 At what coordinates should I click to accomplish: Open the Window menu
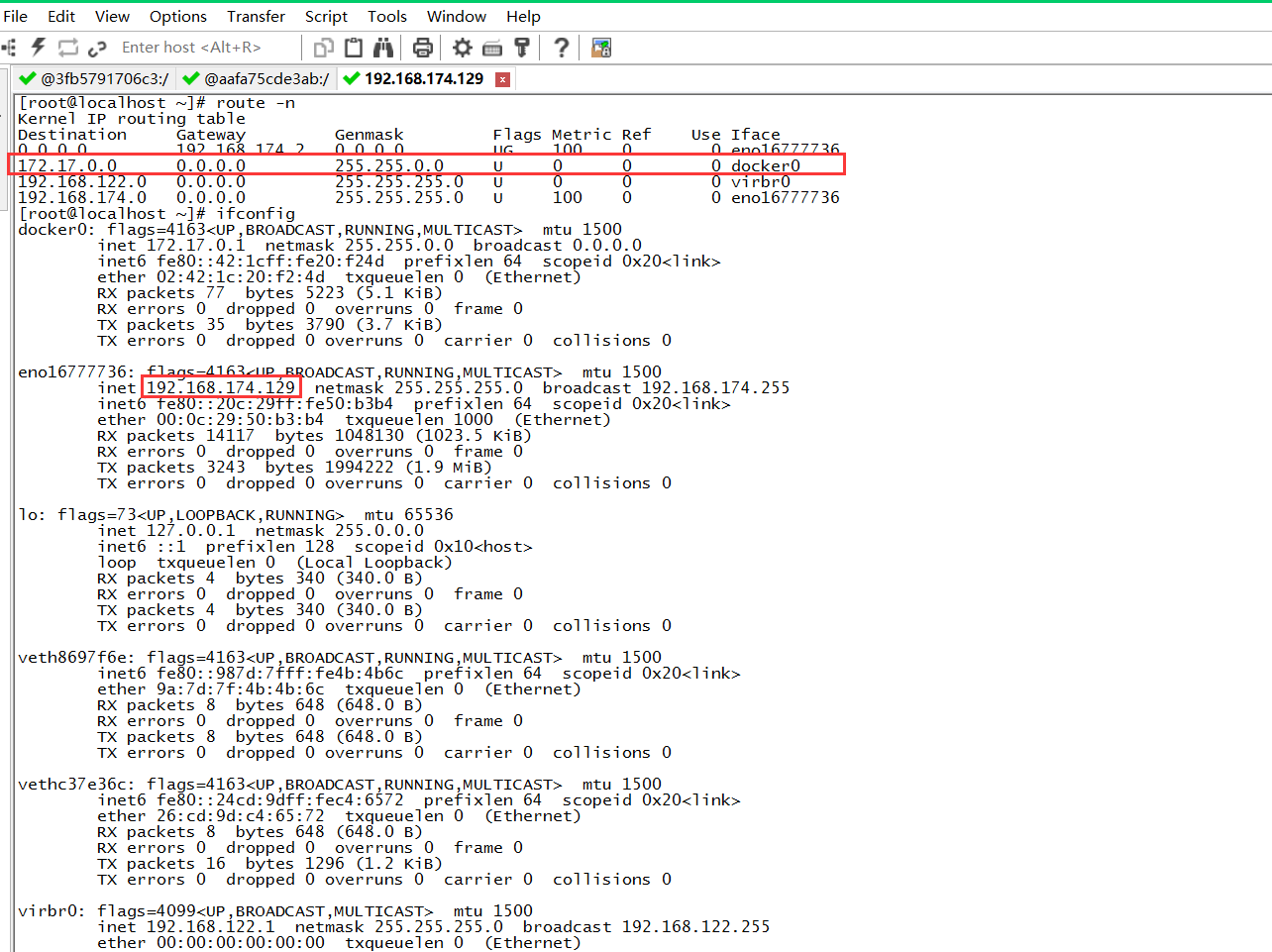click(x=457, y=16)
